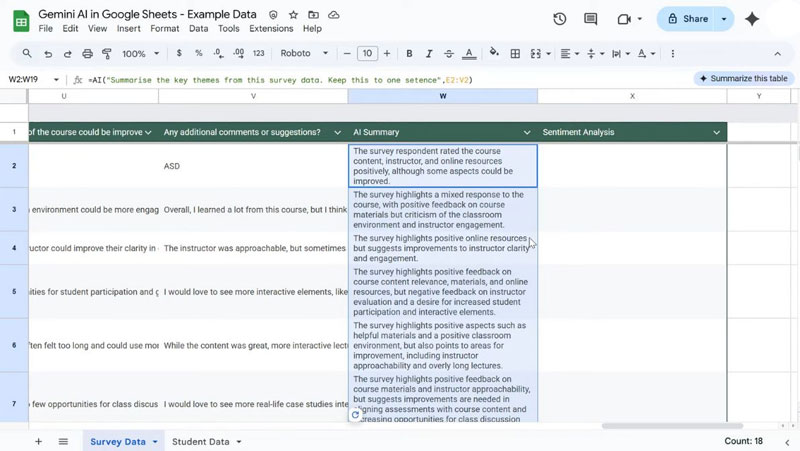The image size is (800, 451).
Task: Open the 100% zoom dropdown
Action: tap(140, 53)
